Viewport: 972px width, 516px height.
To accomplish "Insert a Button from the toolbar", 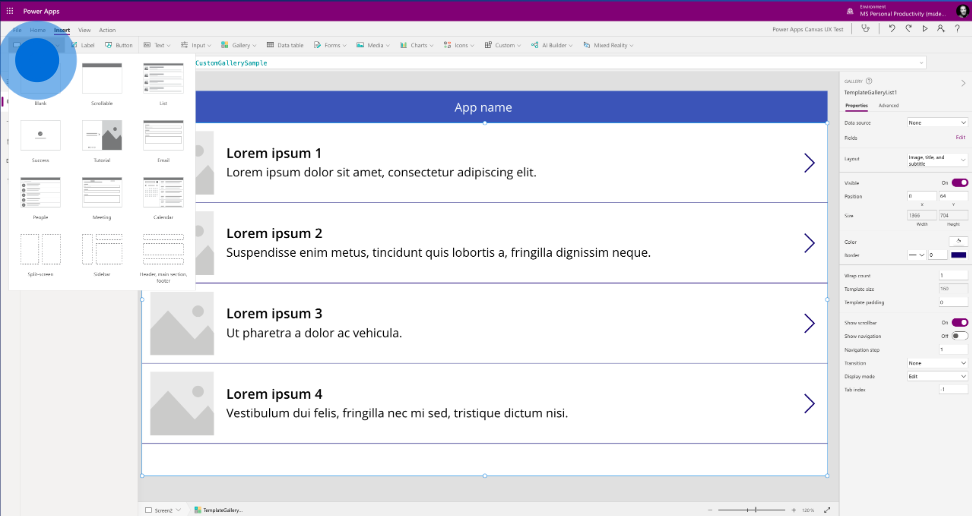I will click(x=119, y=45).
